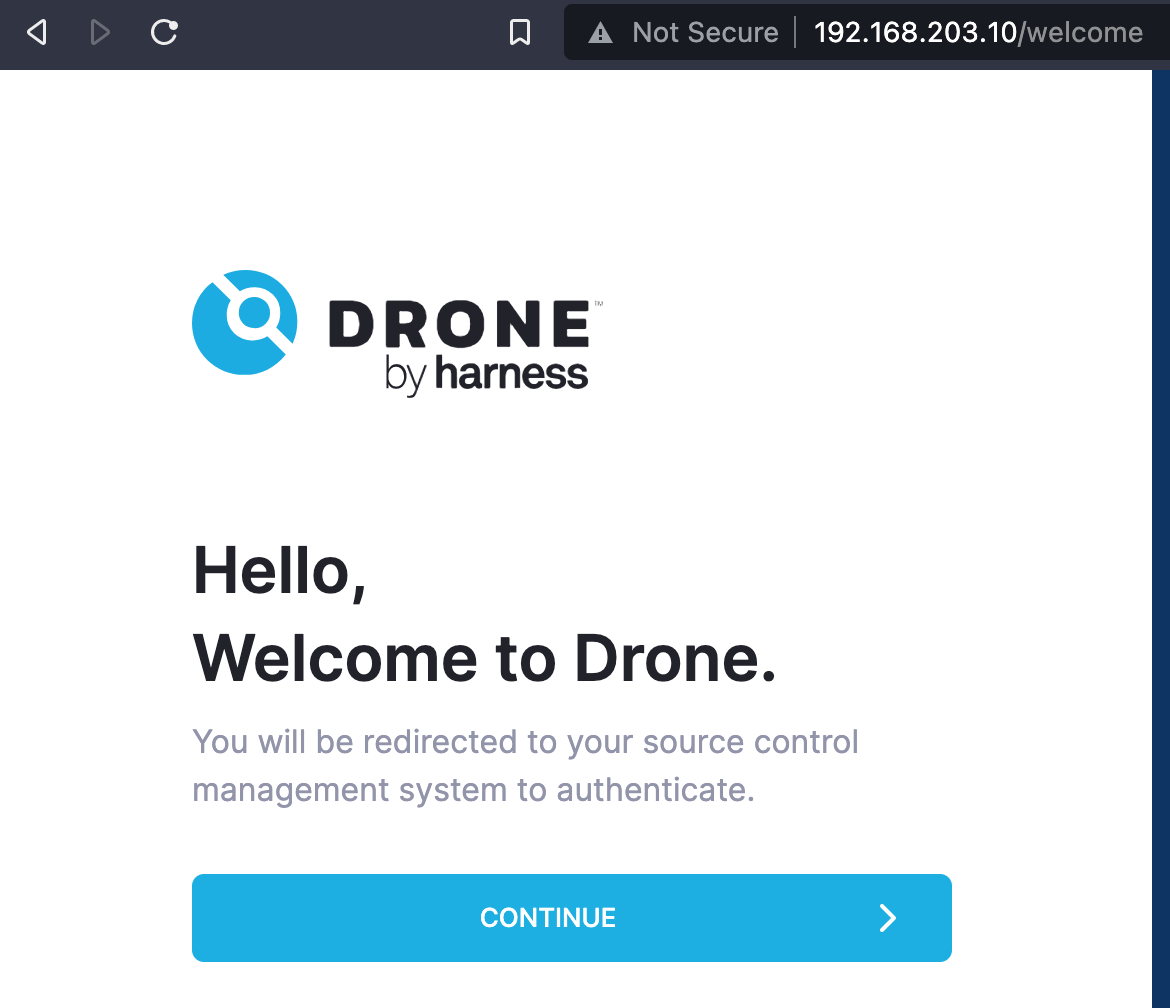
Task: Click the chevron arrow inside CONTINUE
Action: pyautogui.click(x=886, y=917)
